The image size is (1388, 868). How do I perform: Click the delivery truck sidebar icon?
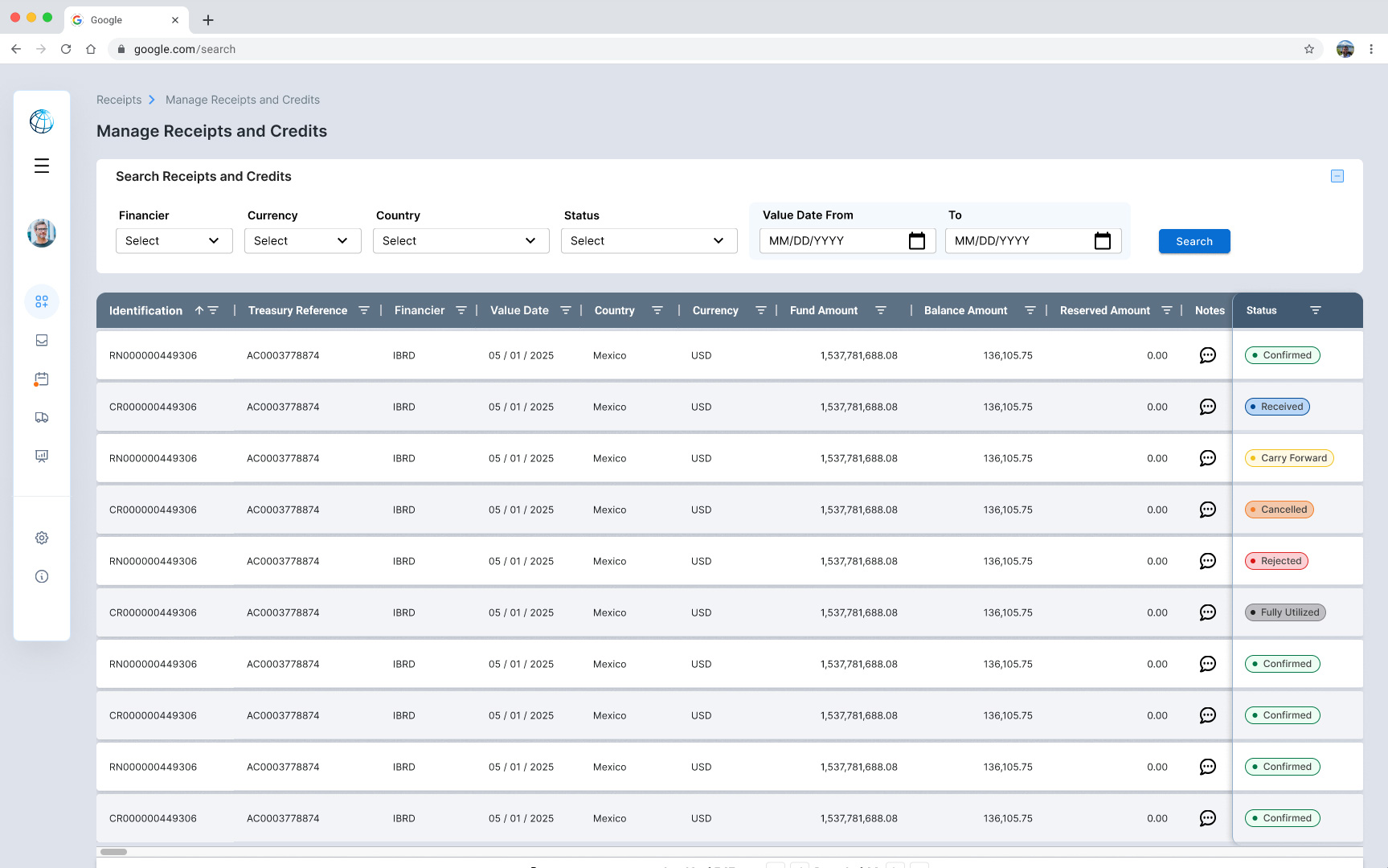coord(42,417)
